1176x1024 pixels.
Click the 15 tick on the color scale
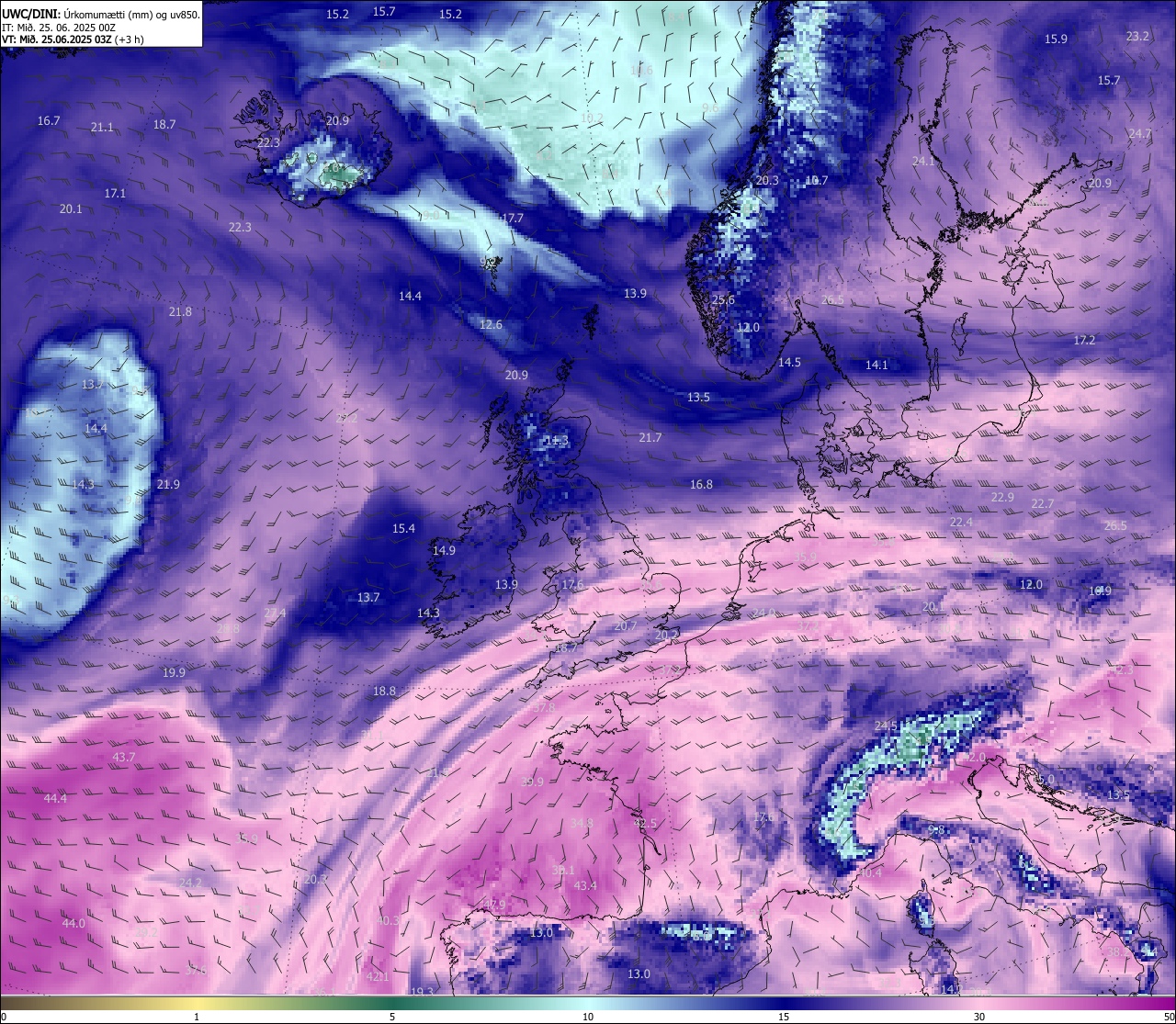tap(784, 1017)
